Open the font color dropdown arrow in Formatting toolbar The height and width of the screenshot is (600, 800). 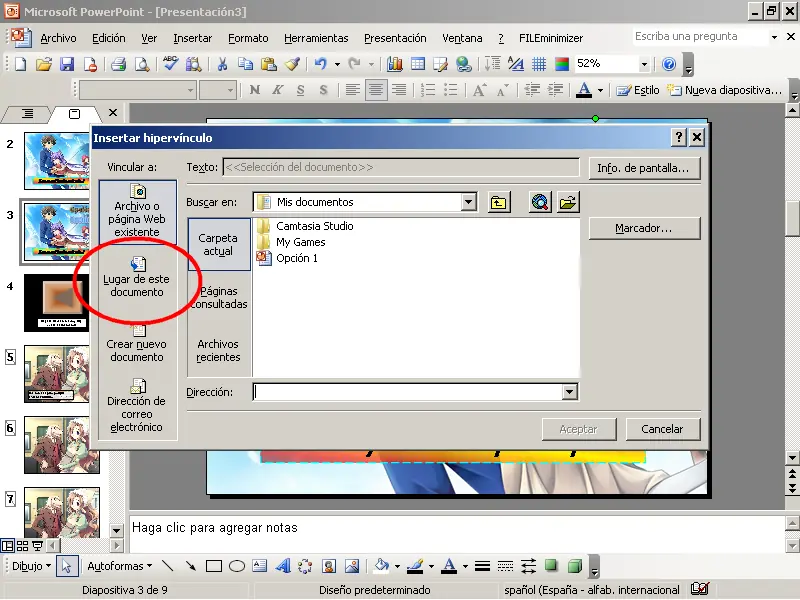[x=601, y=90]
